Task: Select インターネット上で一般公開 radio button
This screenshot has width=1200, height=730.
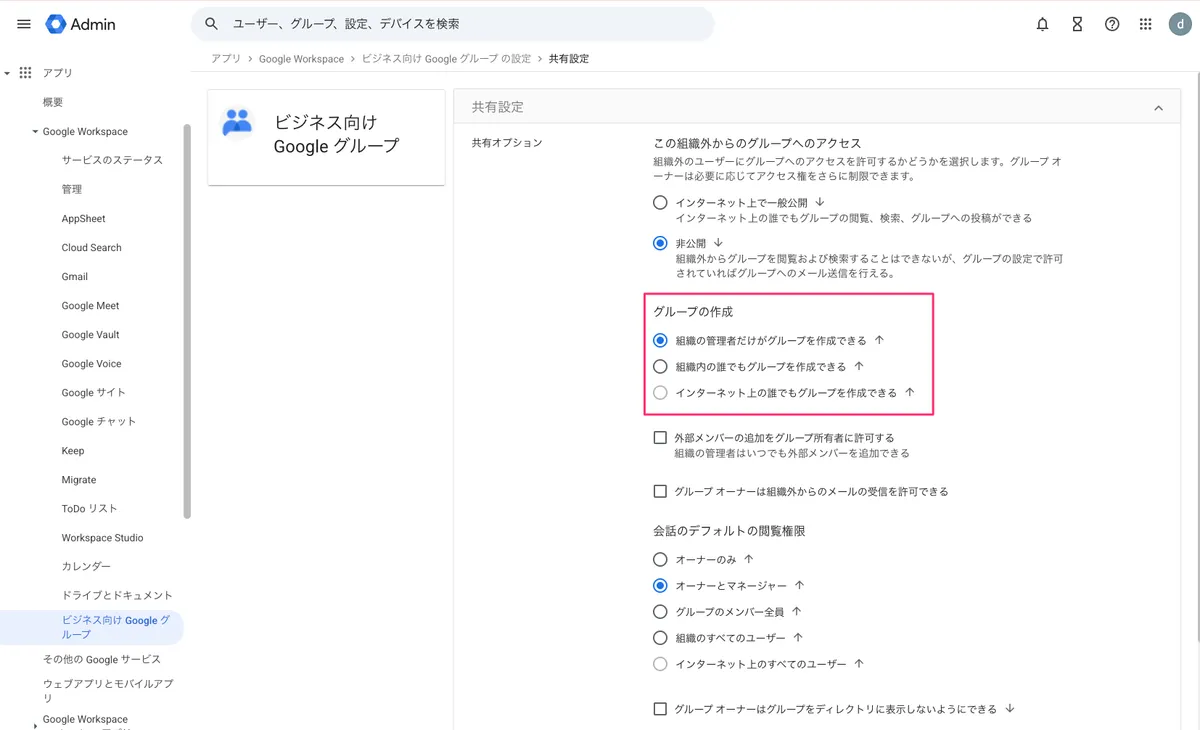Action: tap(660, 202)
